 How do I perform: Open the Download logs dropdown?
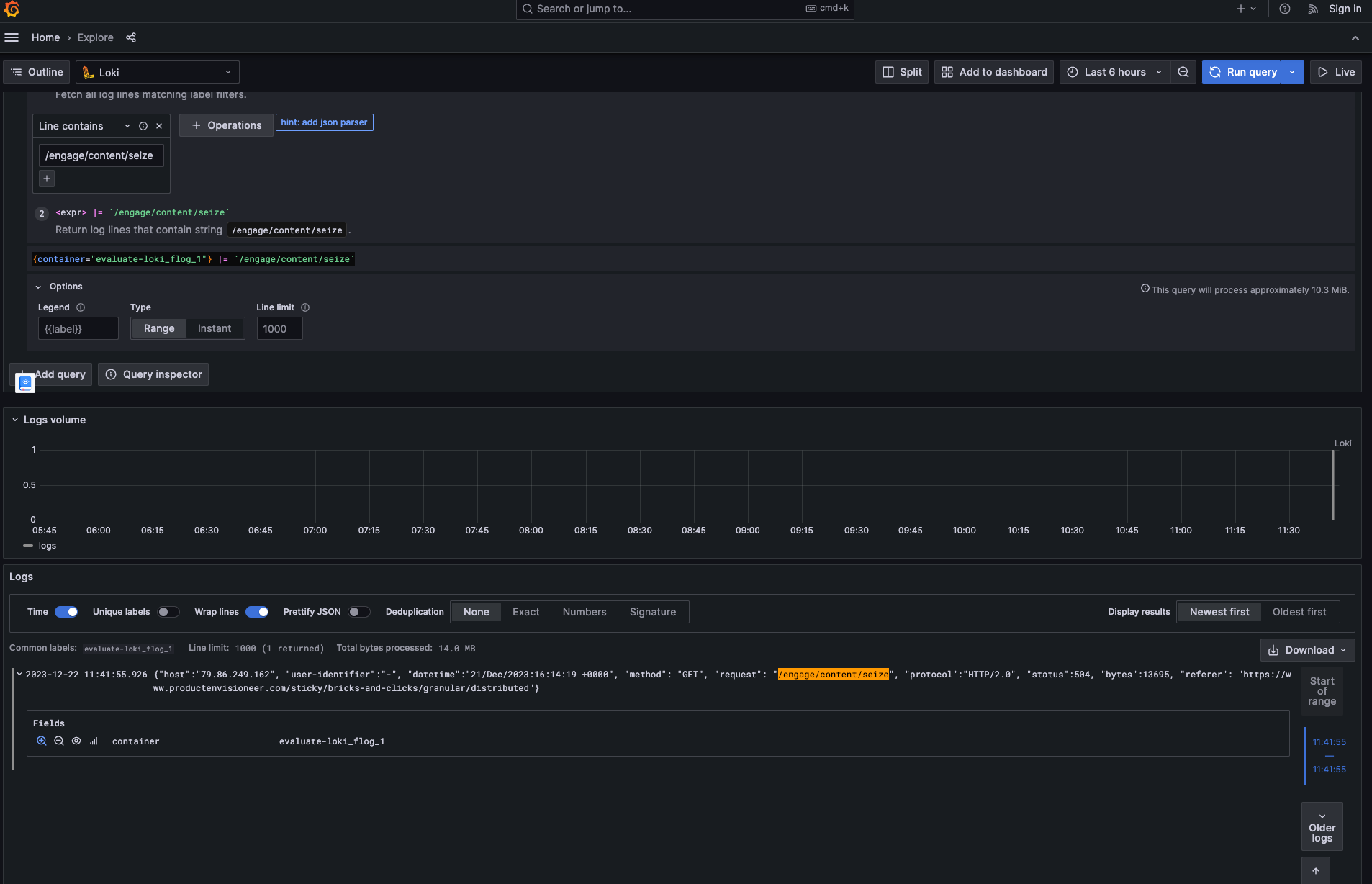1307,650
